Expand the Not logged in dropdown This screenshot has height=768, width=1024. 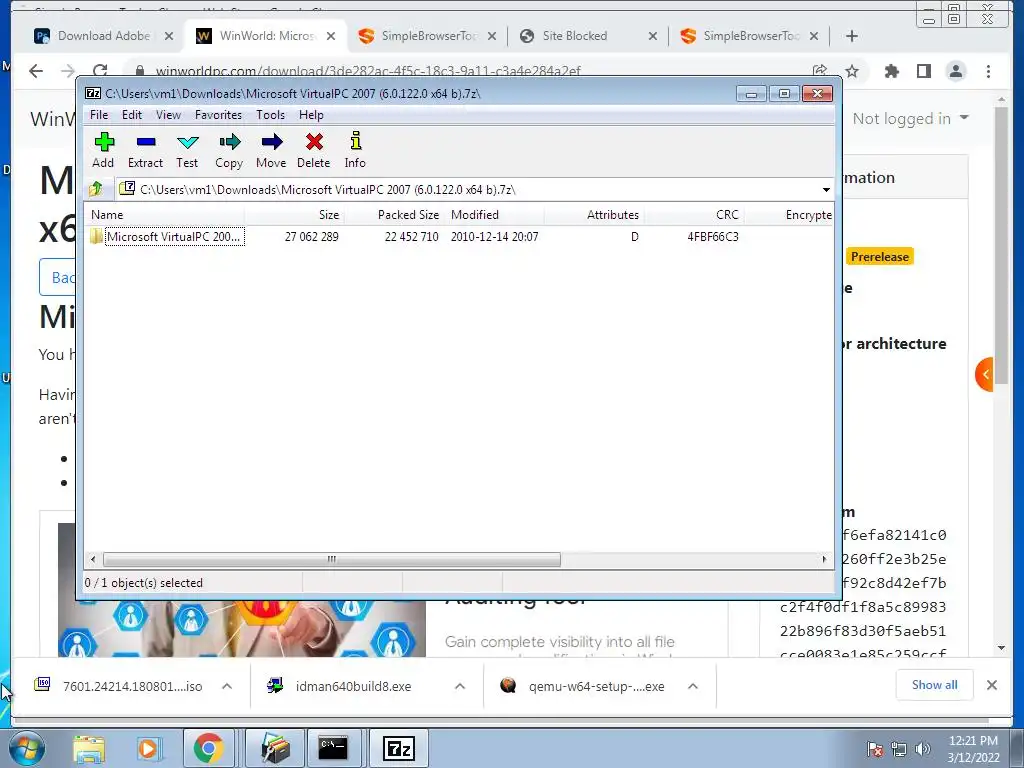pos(911,119)
